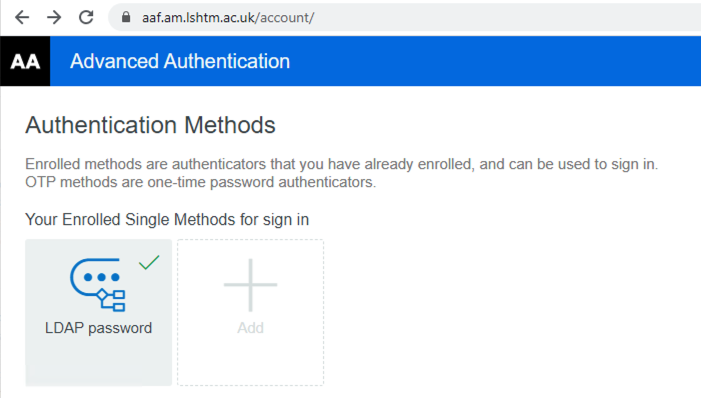Click the plus icon to add method
701x398 pixels.
click(x=250, y=285)
